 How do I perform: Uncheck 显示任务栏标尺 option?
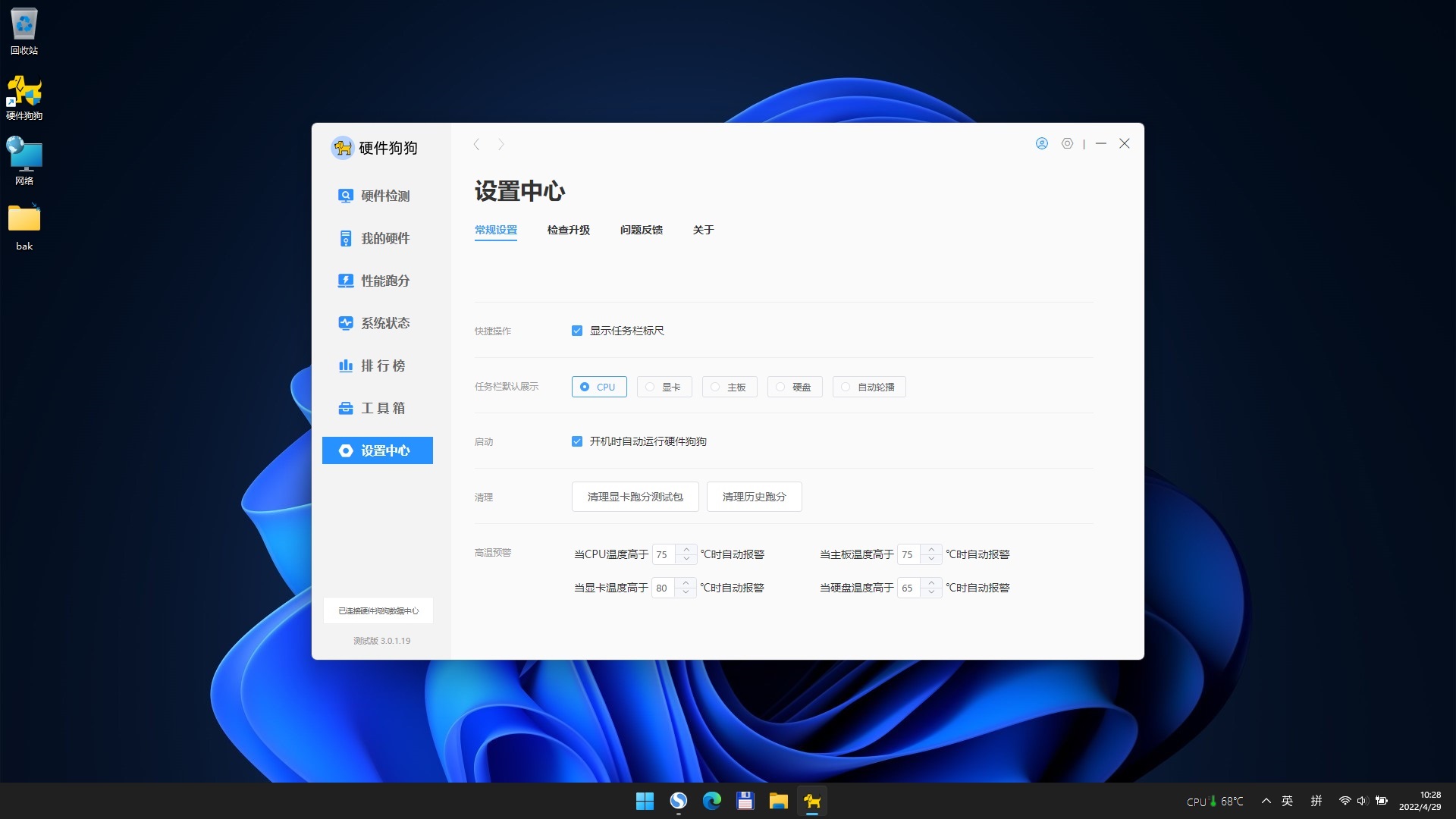(x=577, y=331)
